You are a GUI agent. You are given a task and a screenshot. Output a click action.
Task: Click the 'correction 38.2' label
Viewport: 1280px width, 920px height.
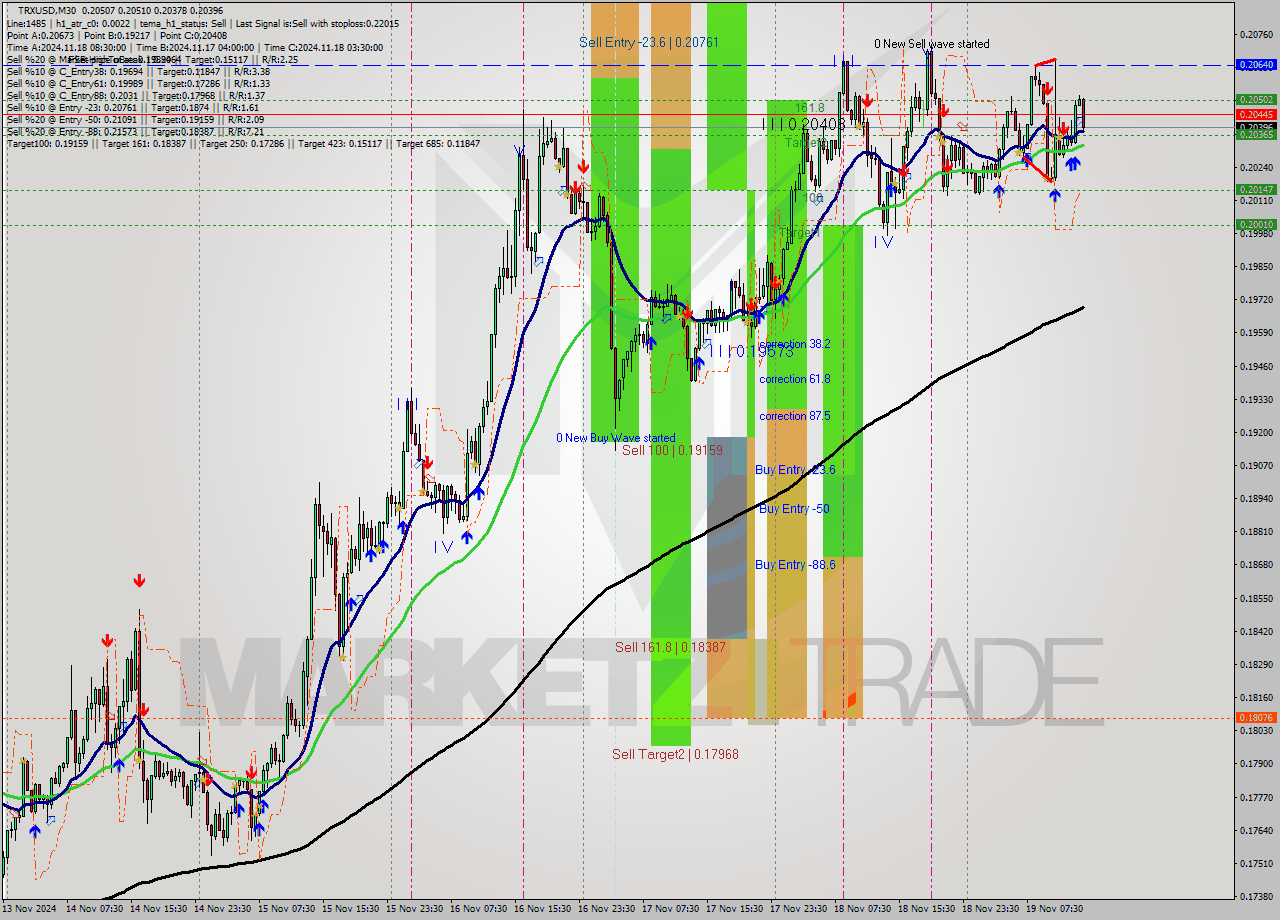[x=794, y=343]
